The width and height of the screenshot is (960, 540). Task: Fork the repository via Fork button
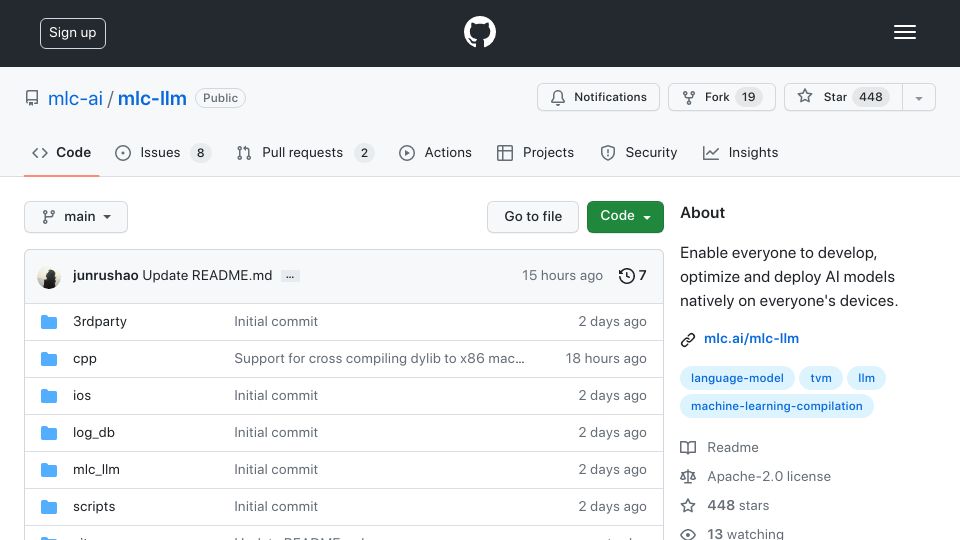click(722, 97)
